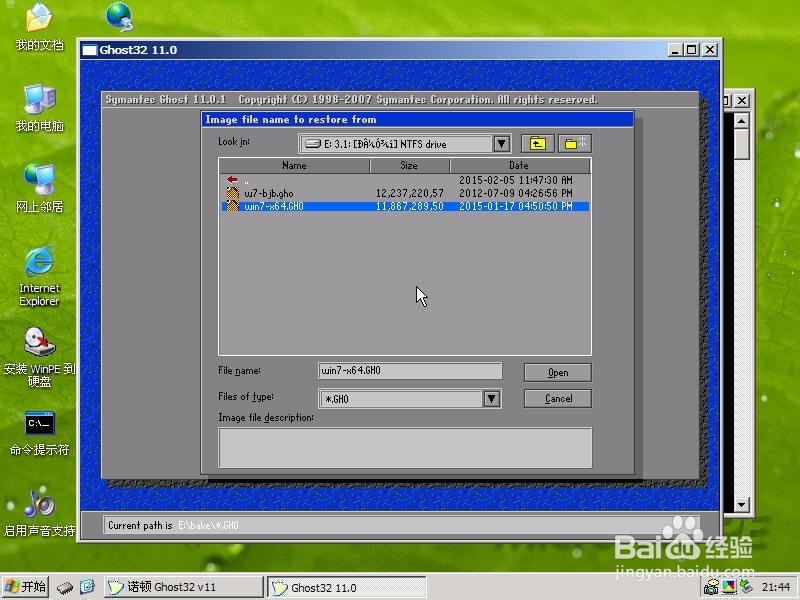Screen dimensions: 800x600
Task: Open the 命令提示符 desktop icon
Action: [39, 433]
